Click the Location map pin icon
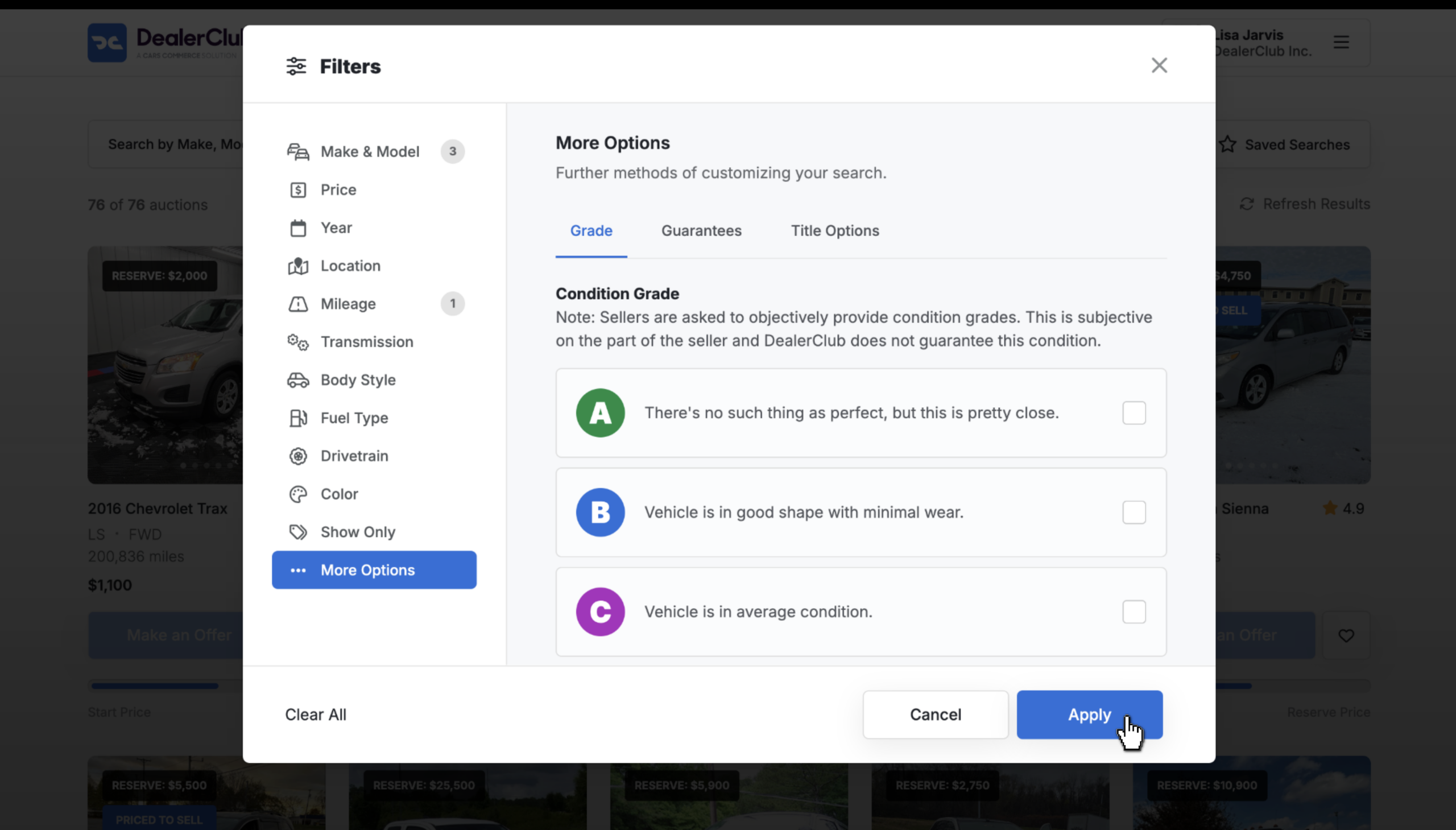Image resolution: width=1456 pixels, height=830 pixels. tap(298, 266)
